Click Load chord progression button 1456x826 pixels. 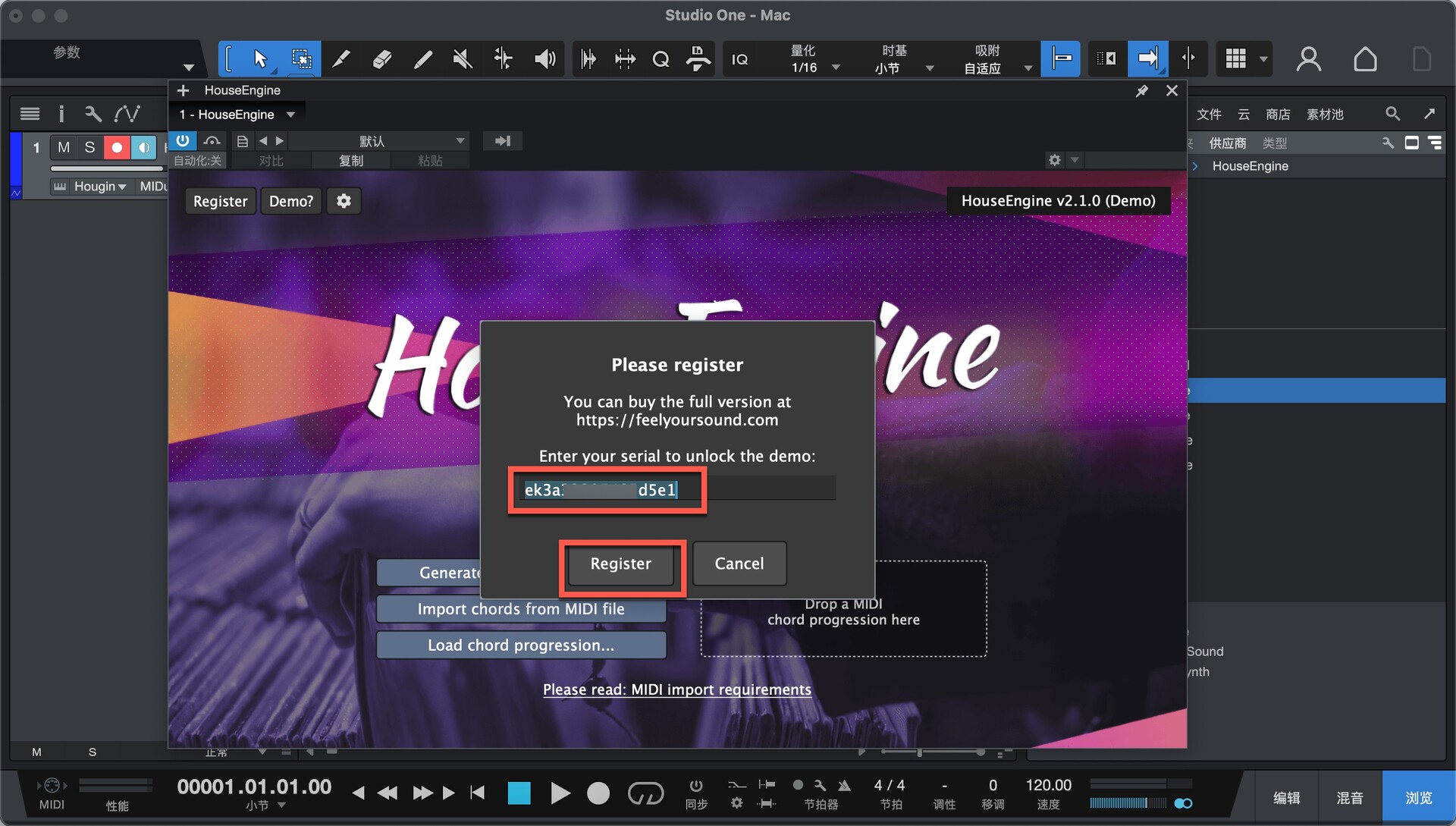521,645
